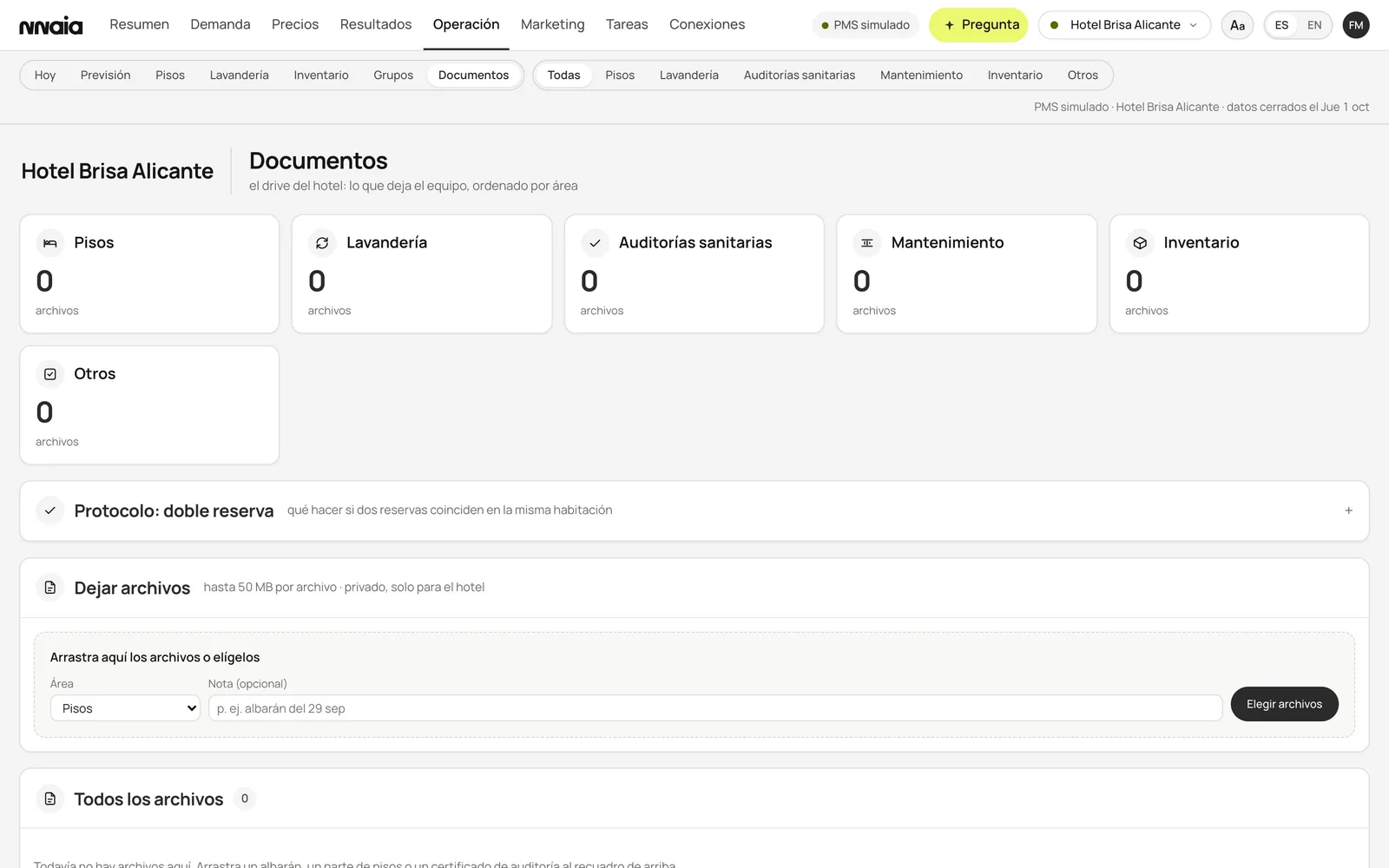Click the refresh icon on Lavandería card
The height and width of the screenshot is (868, 1389).
click(x=322, y=243)
